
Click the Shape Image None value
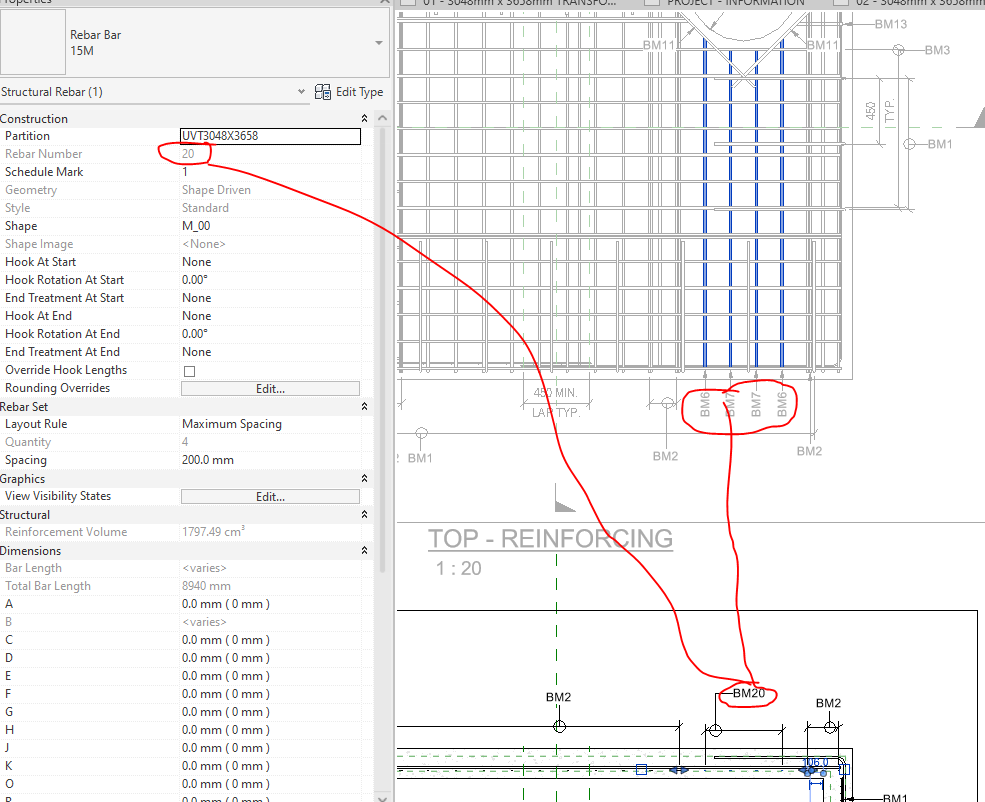pos(204,244)
